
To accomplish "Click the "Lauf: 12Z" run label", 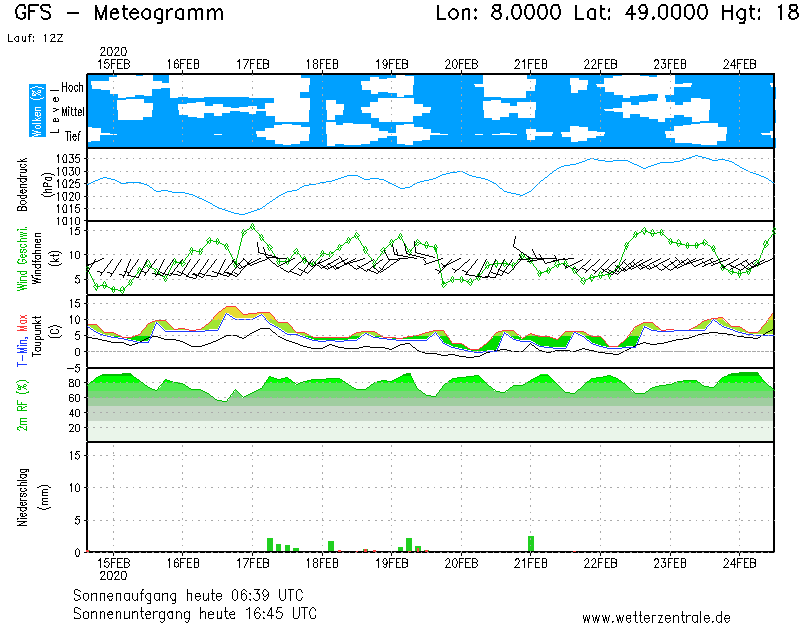I will click(x=35, y=38).
